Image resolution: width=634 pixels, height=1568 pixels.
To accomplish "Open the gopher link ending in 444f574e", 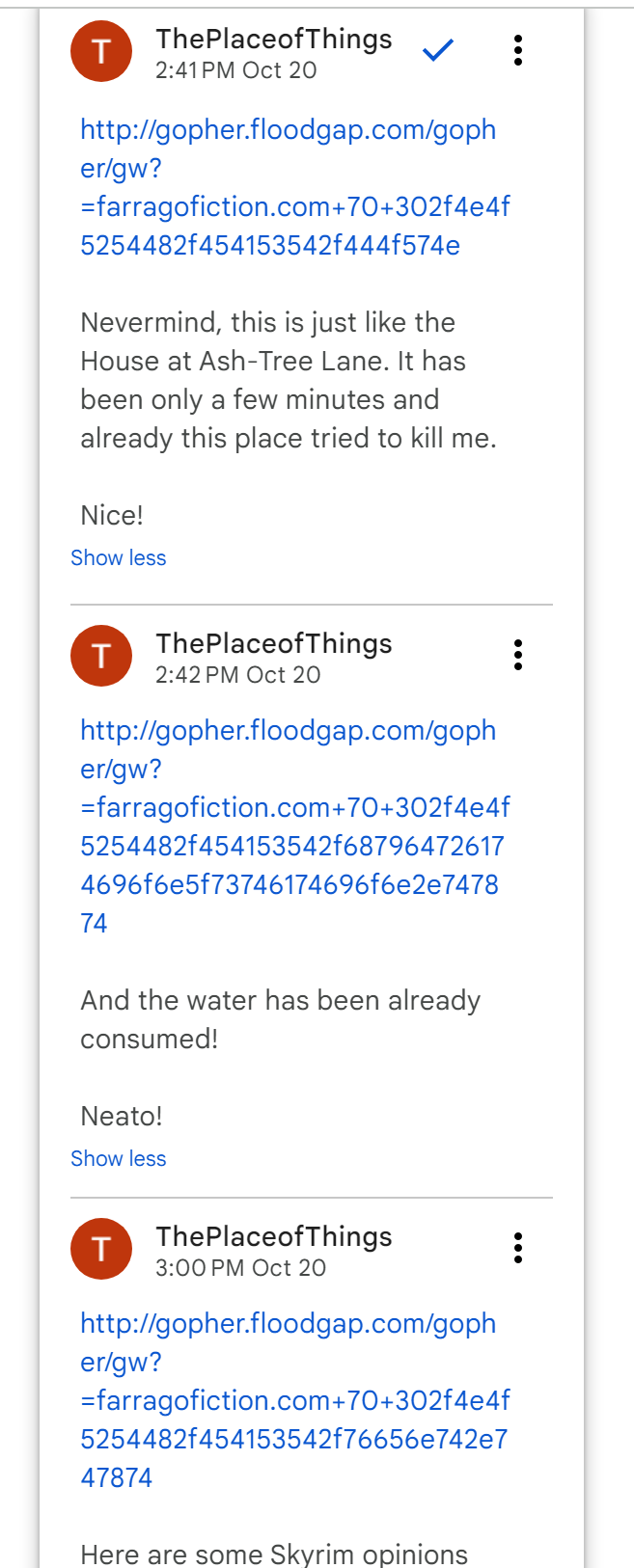I will click(288, 187).
